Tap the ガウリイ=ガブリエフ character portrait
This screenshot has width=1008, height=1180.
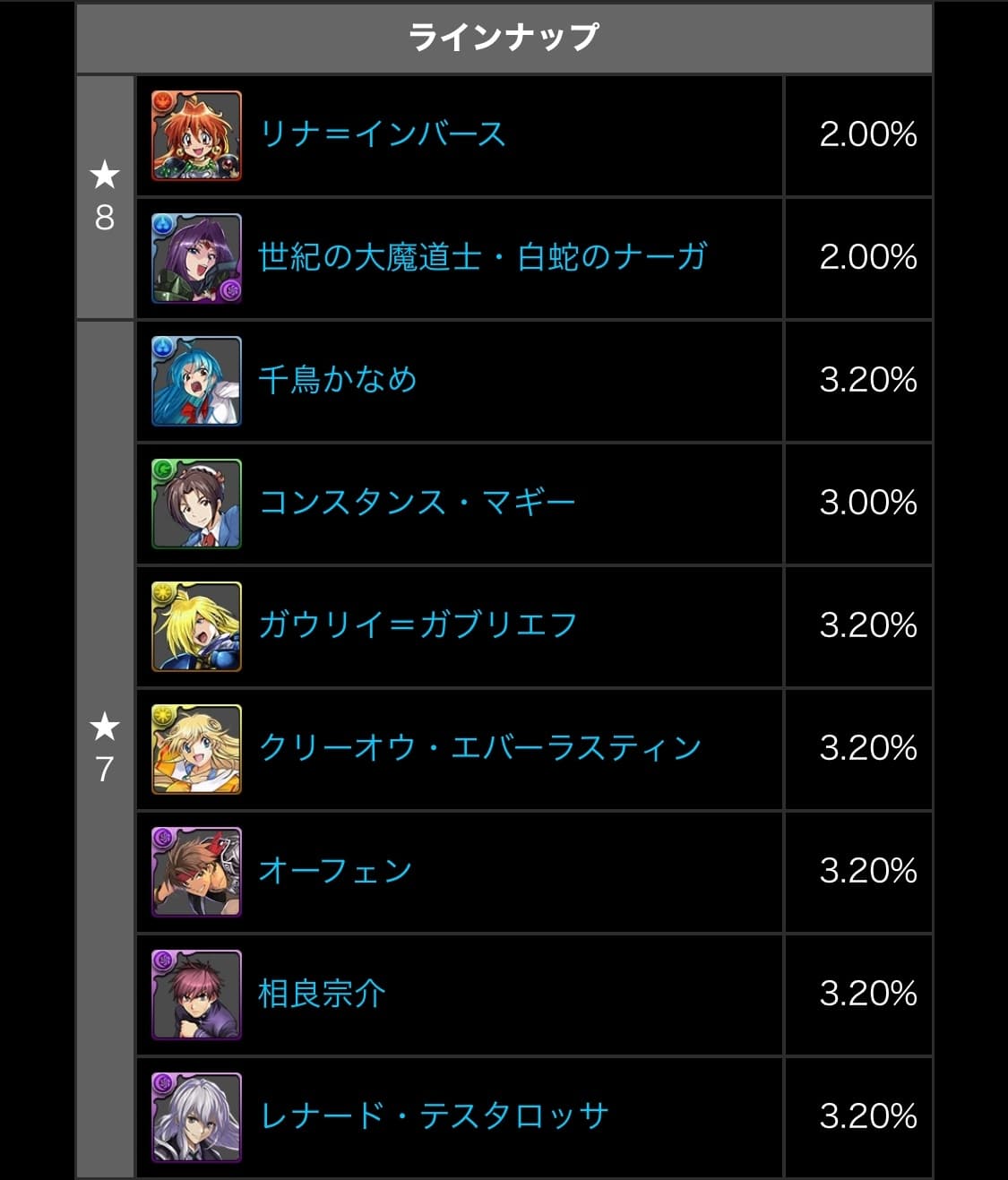click(196, 626)
